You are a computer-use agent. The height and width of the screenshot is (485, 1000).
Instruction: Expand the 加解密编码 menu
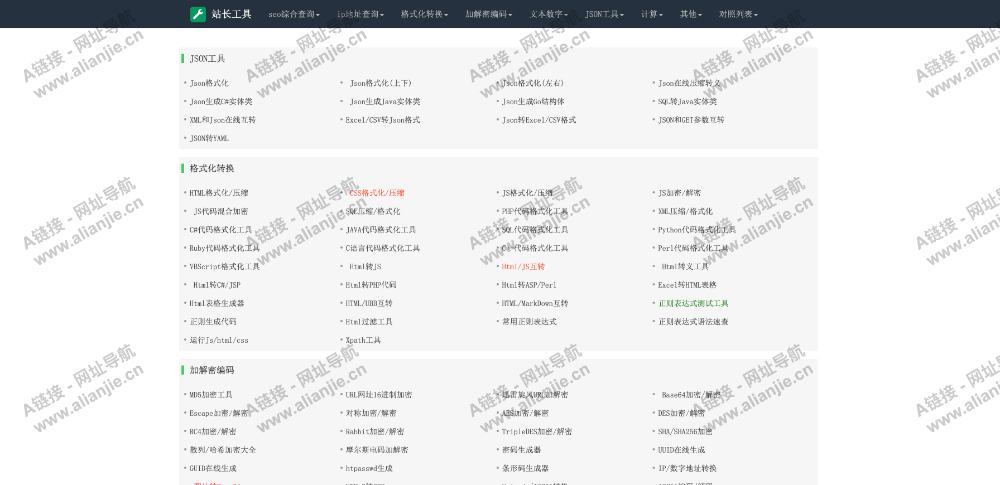pyautogui.click(x=488, y=14)
